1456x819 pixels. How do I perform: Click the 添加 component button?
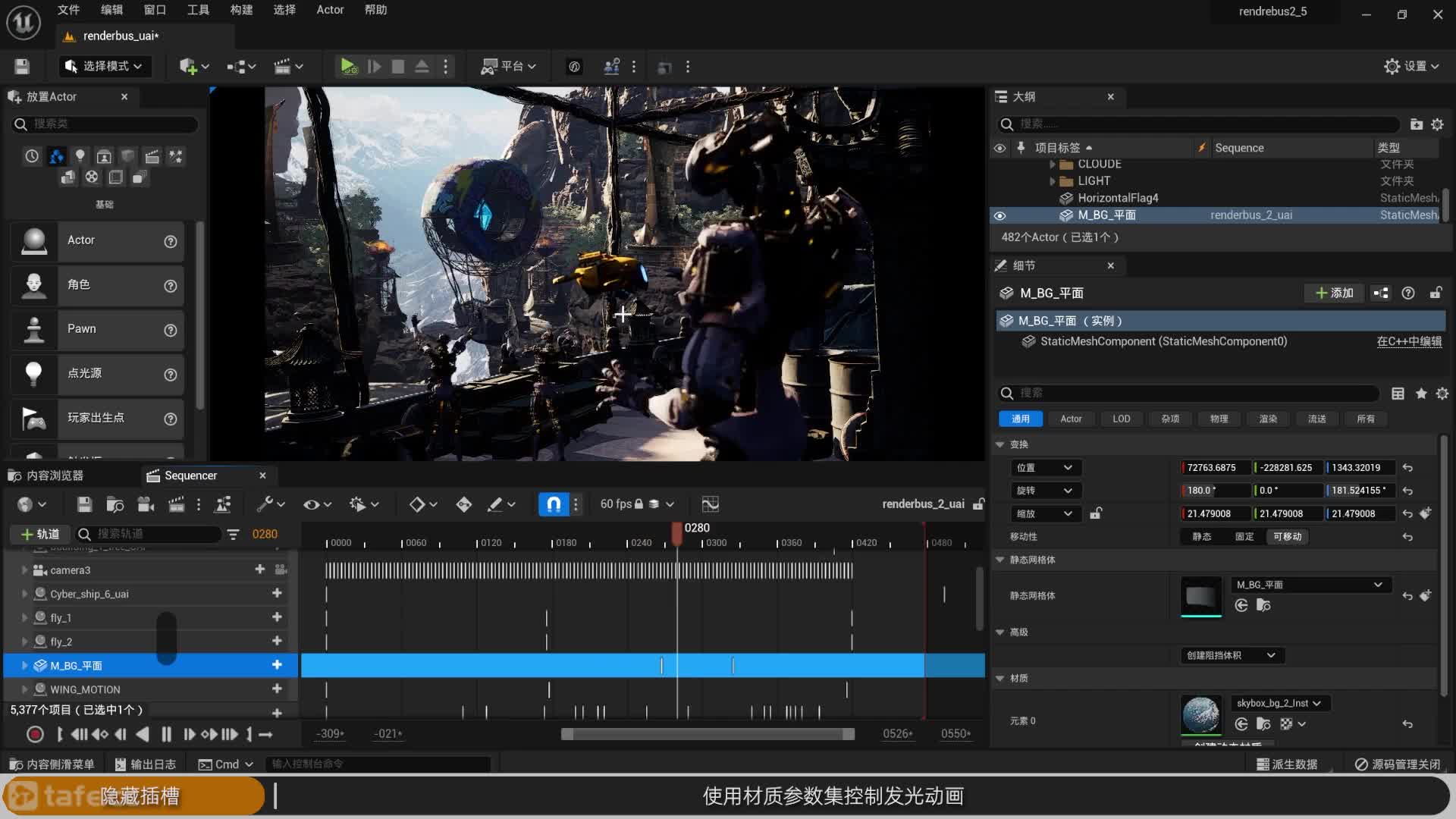coord(1334,293)
